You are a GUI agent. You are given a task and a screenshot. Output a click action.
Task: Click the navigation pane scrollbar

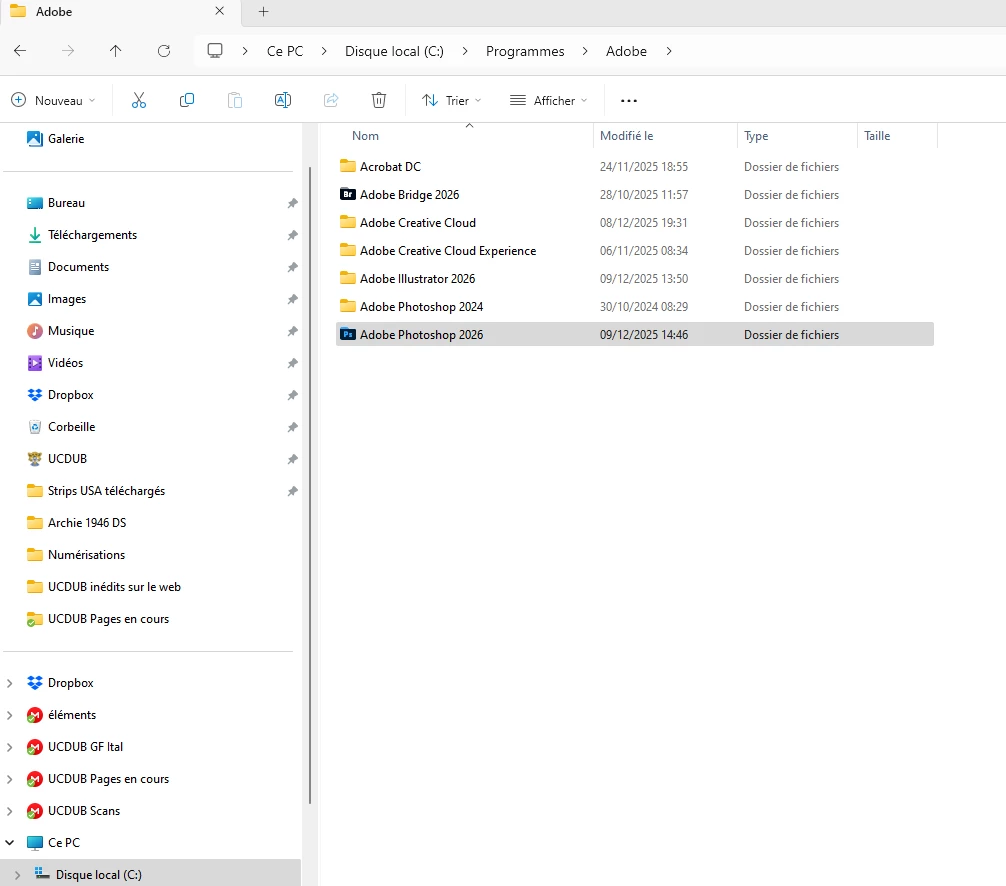pos(310,485)
